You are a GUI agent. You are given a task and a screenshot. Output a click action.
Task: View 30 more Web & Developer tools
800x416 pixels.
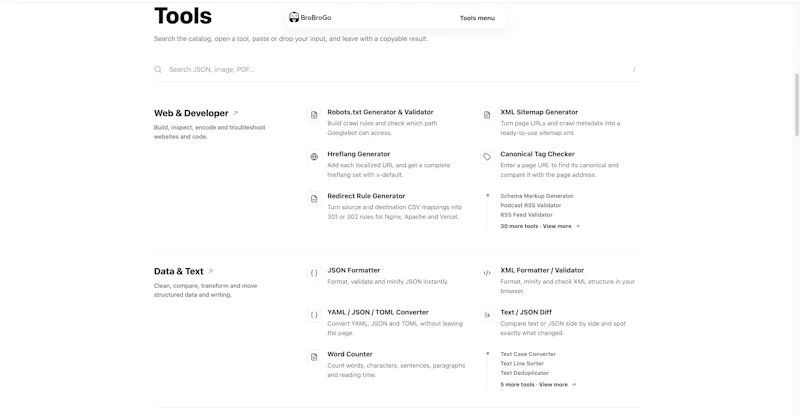(x=540, y=226)
